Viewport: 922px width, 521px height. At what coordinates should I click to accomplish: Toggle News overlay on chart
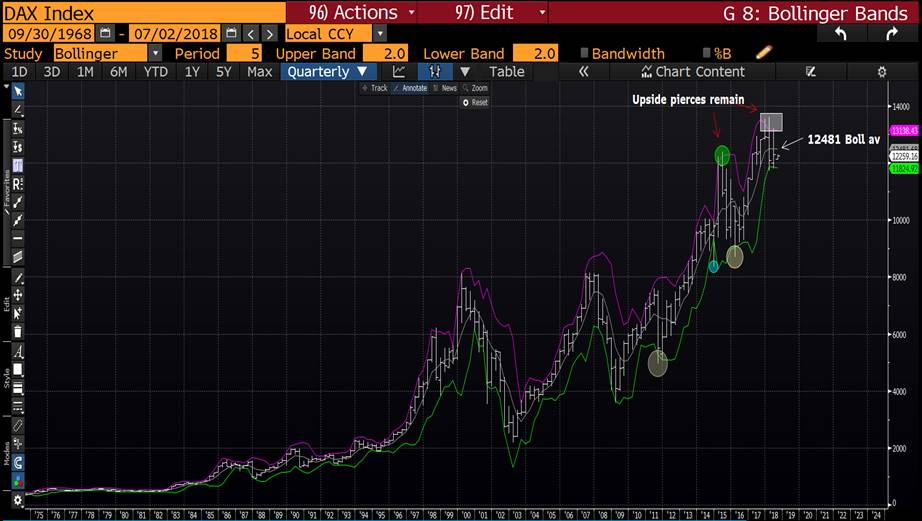click(x=445, y=88)
